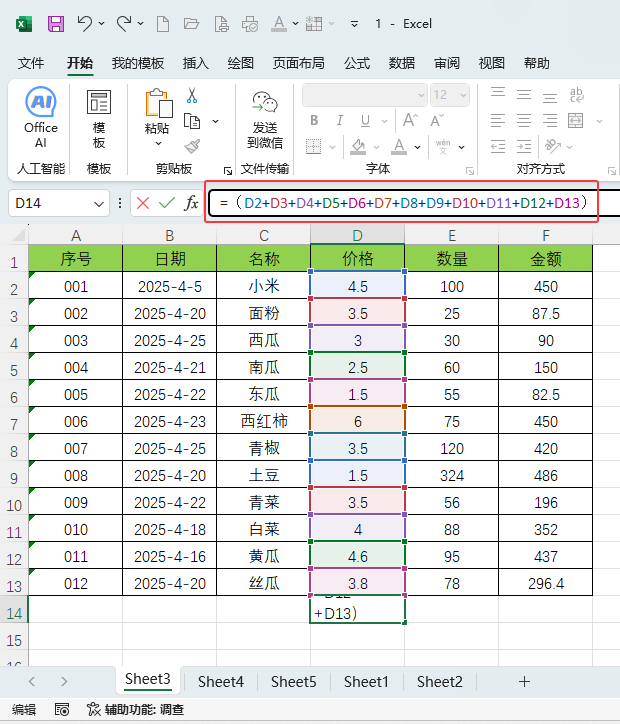
Task: Expand the Undo history dropdown arrow
Action: (x=102, y=23)
